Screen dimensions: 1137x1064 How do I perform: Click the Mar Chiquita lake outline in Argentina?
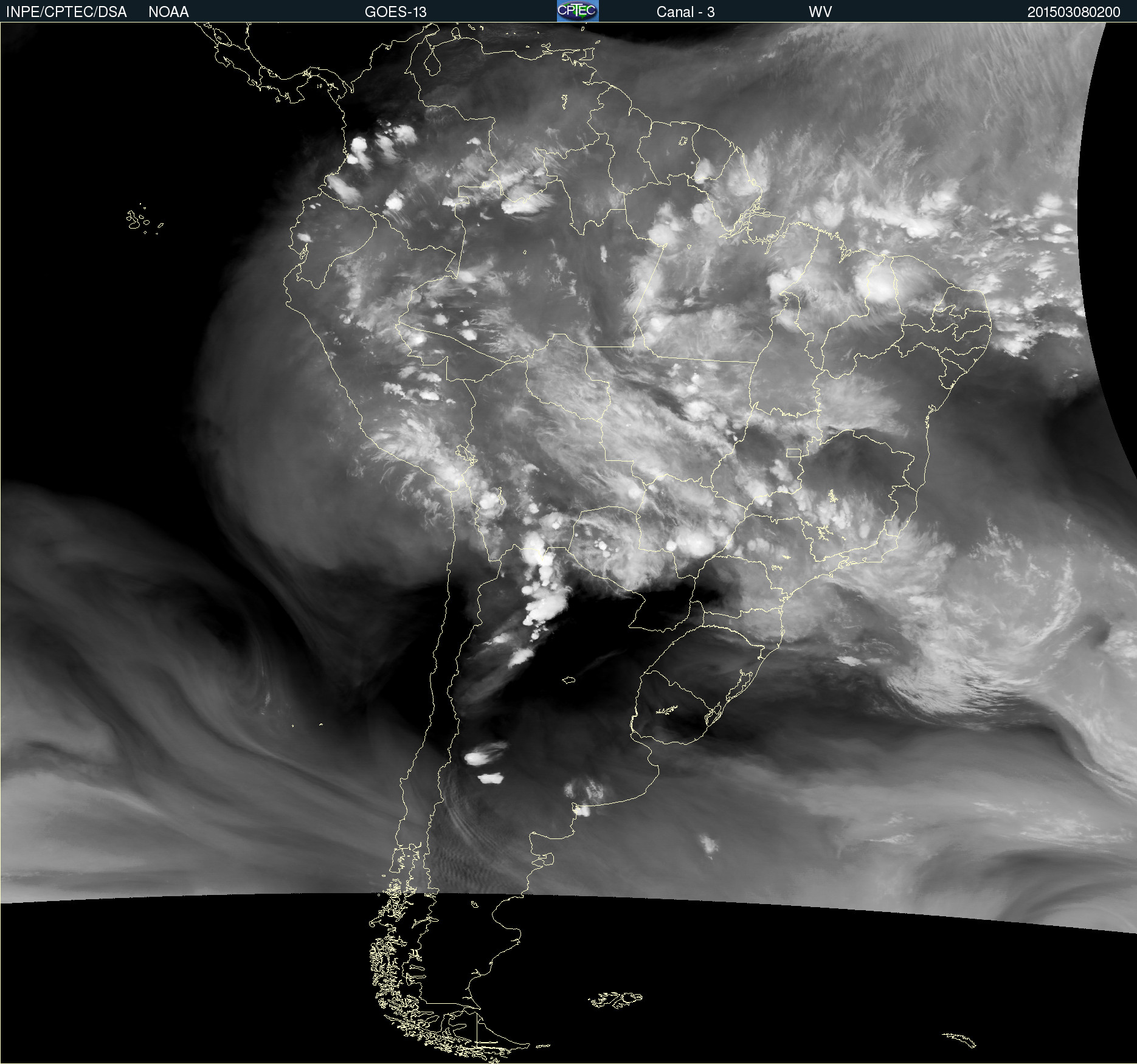tap(568, 680)
